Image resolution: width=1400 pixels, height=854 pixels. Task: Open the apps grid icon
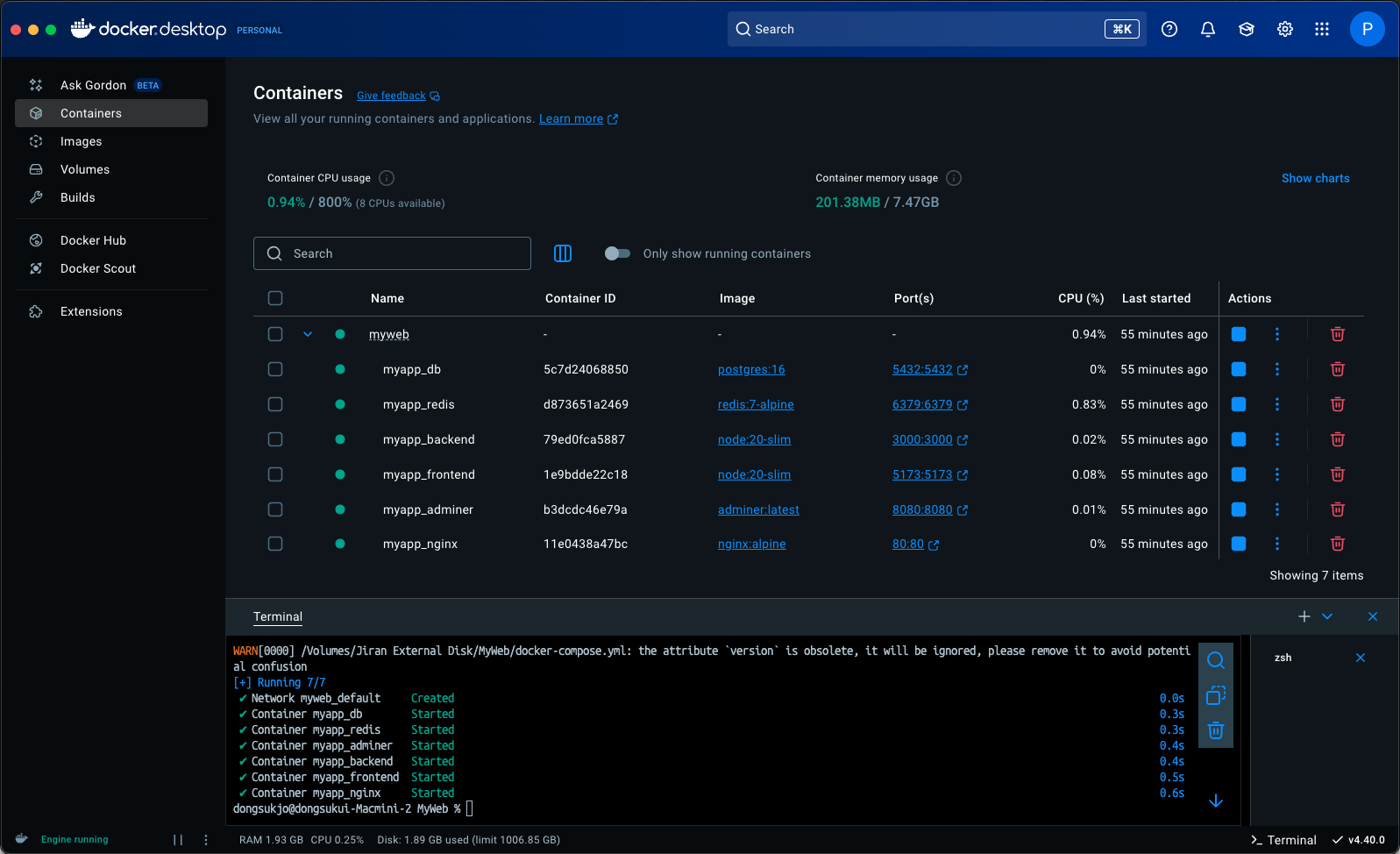tap(1322, 29)
